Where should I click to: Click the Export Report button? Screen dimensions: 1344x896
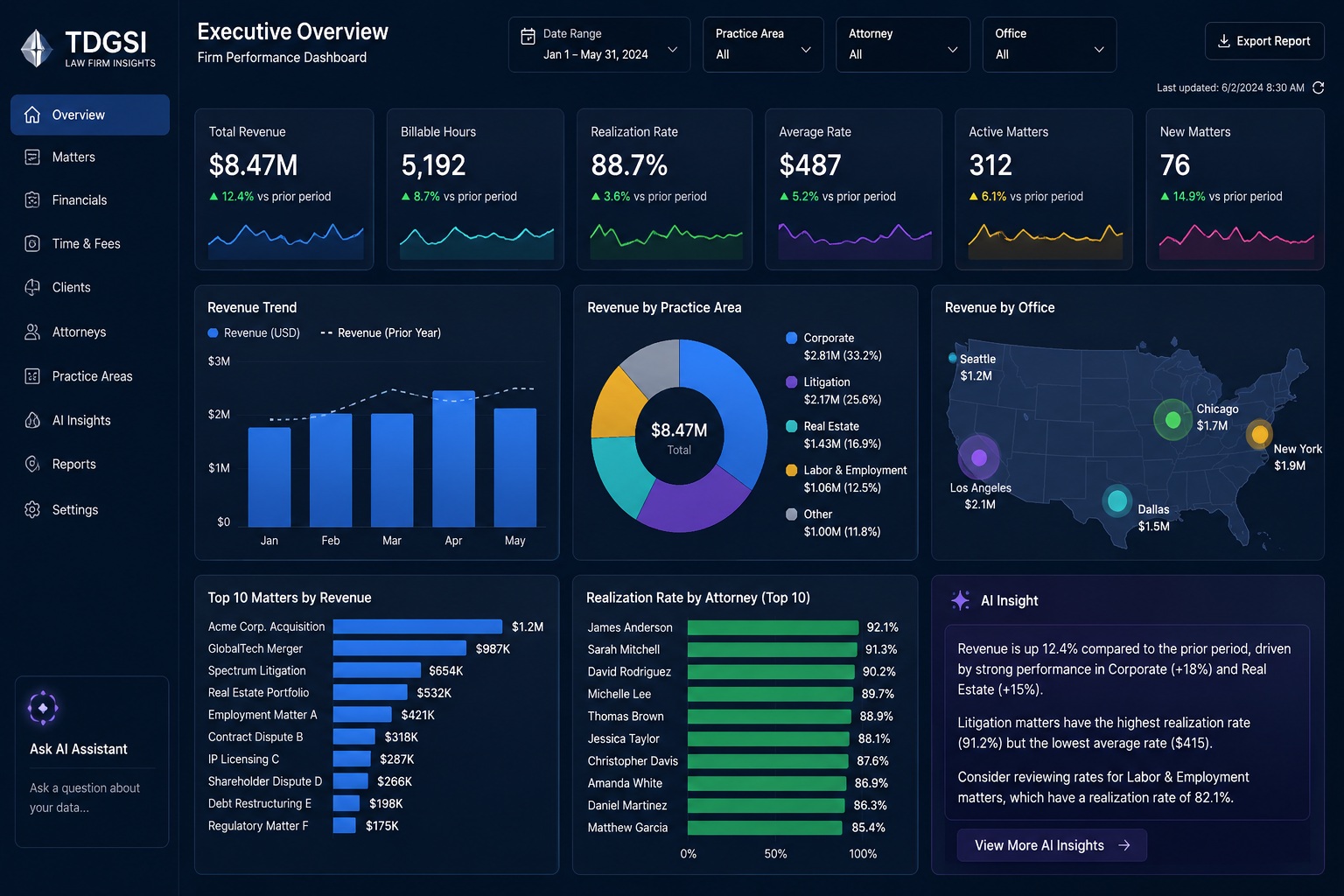pyautogui.click(x=1264, y=41)
